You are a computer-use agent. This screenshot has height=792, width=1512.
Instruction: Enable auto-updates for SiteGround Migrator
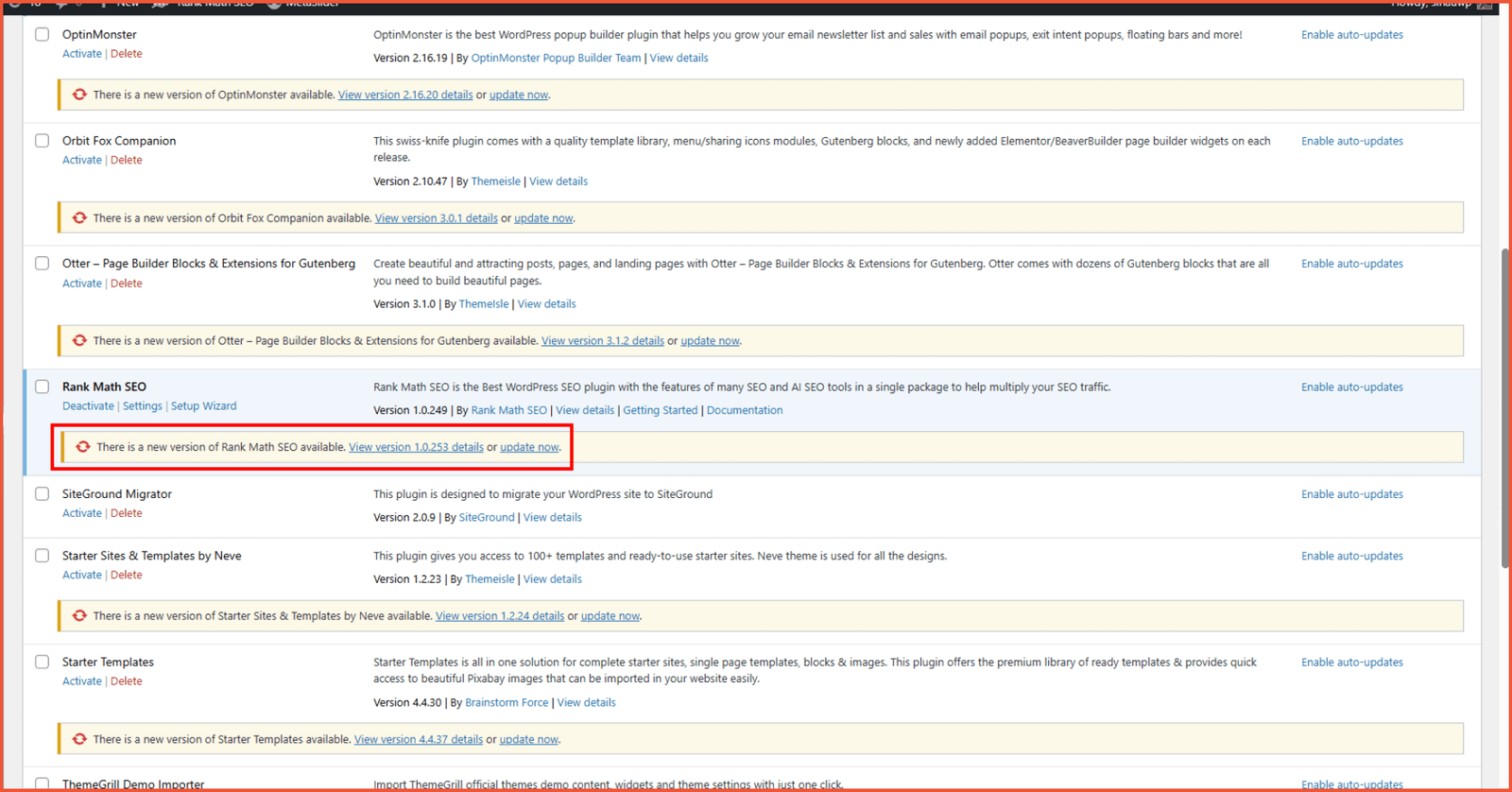tap(1352, 494)
